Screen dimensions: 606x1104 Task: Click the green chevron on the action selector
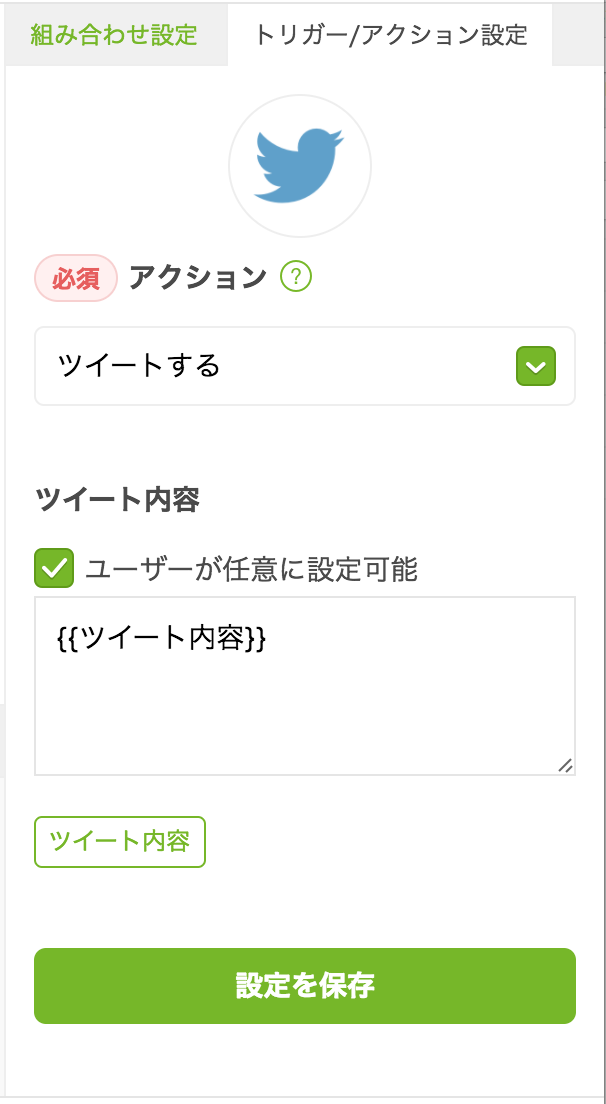535,366
